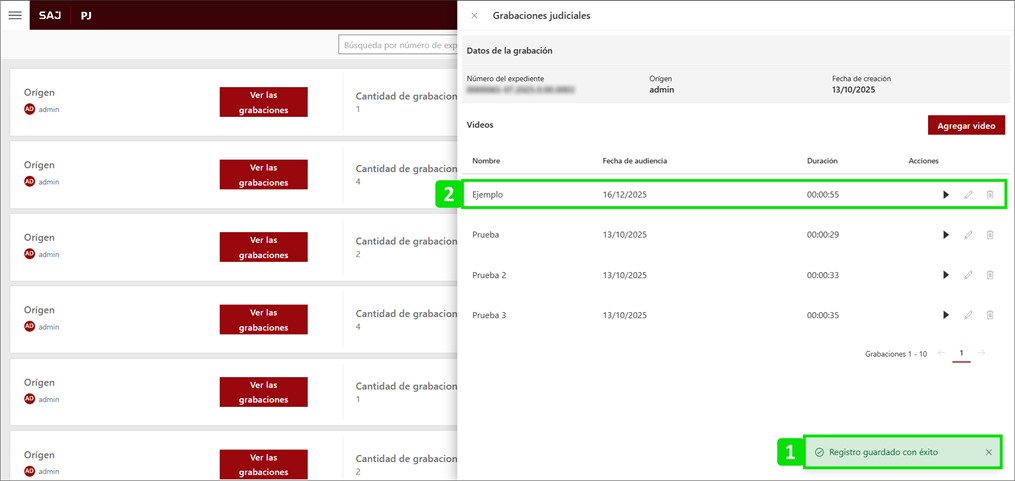This screenshot has width=1015, height=481.
Task: Delete the Prueba video
Action: coord(990,235)
